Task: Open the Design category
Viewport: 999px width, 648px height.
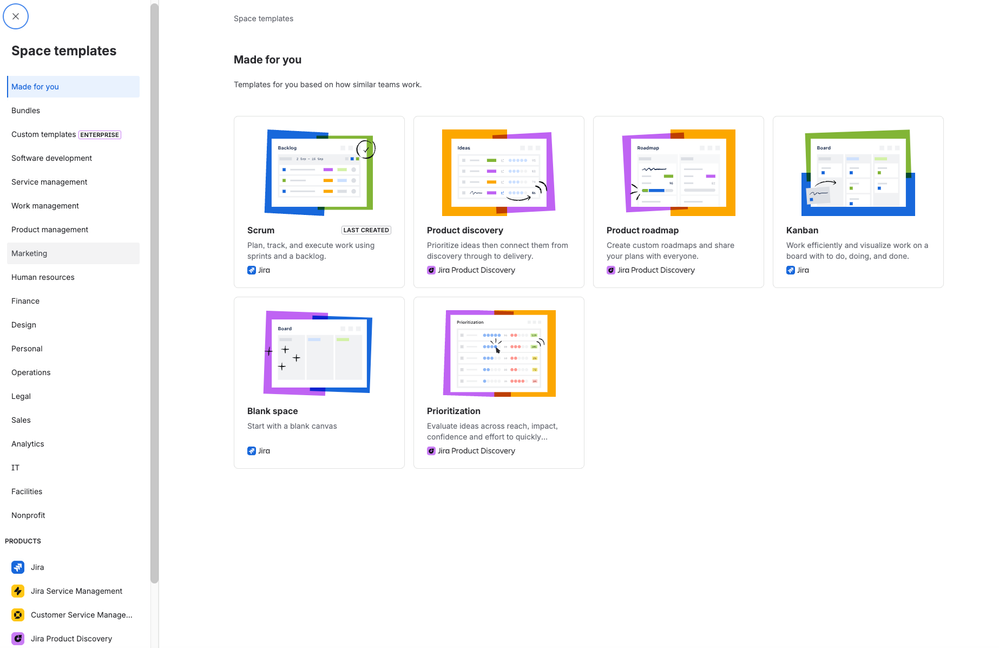Action: pos(73,324)
